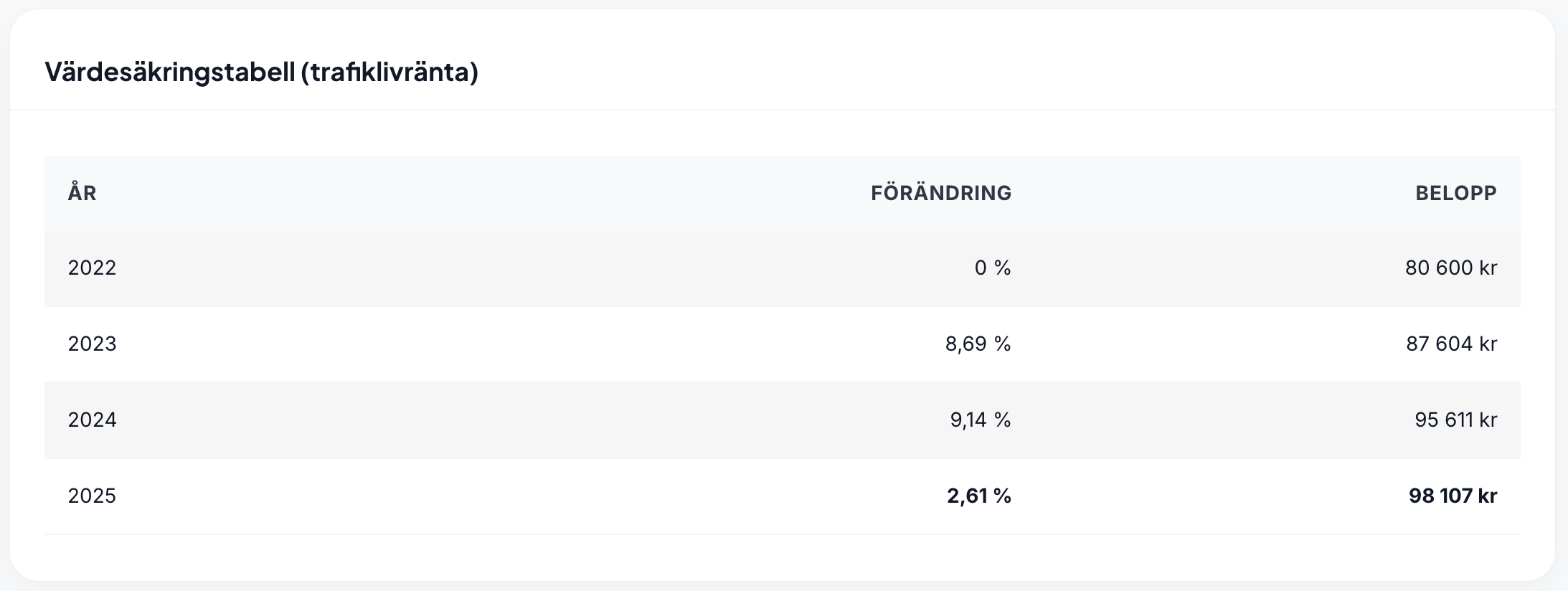Click the 80 600 kr amount
The image size is (1568, 591).
(x=1450, y=268)
